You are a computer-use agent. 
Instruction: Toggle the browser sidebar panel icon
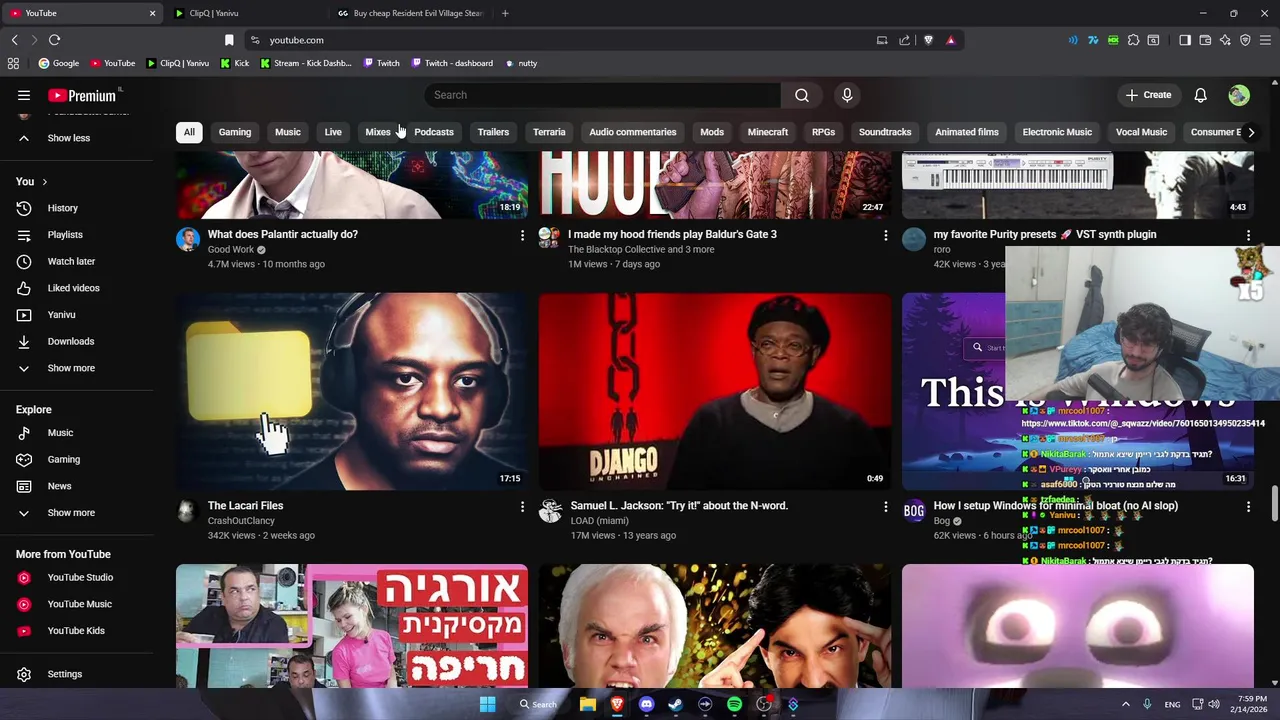pyautogui.click(x=1185, y=40)
